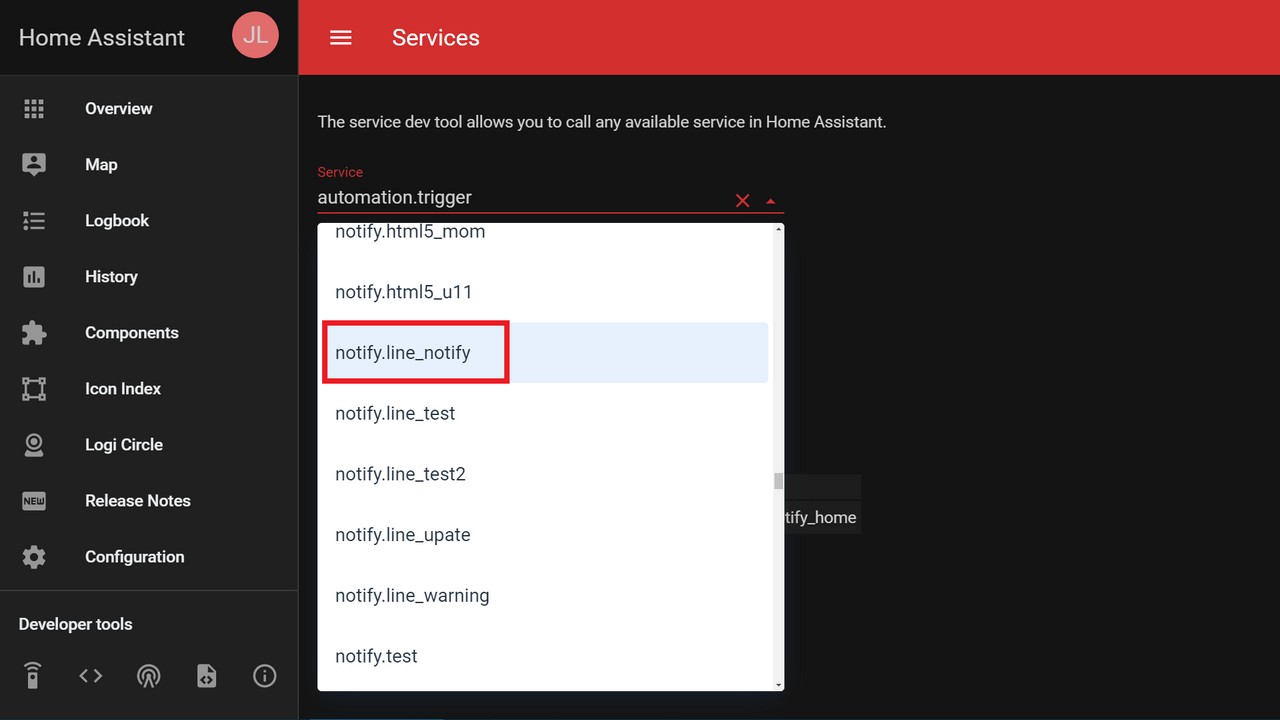Click the dropdown list scrollbar thumb
Screen dimensions: 1280x720
click(779, 481)
